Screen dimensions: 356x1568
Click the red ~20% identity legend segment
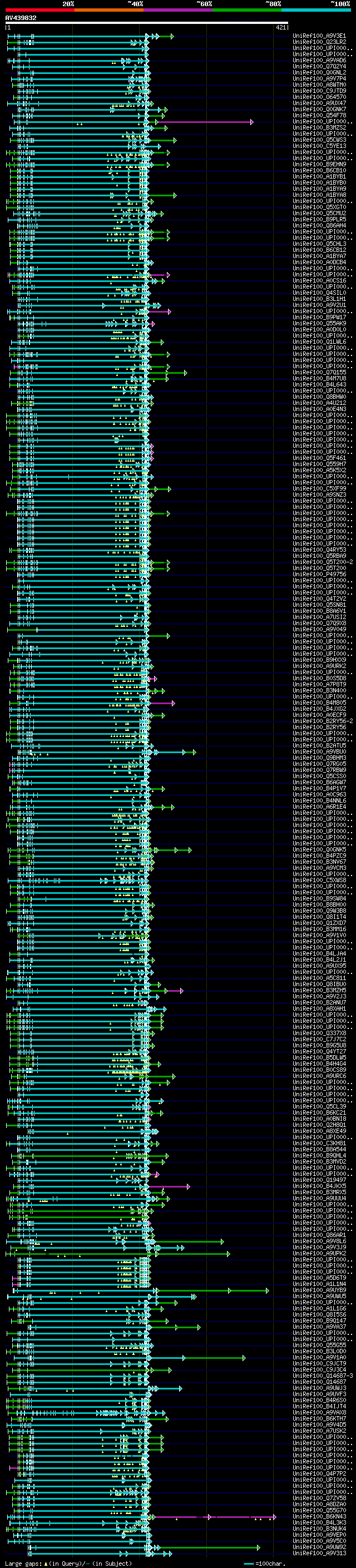pyautogui.click(x=39, y=10)
